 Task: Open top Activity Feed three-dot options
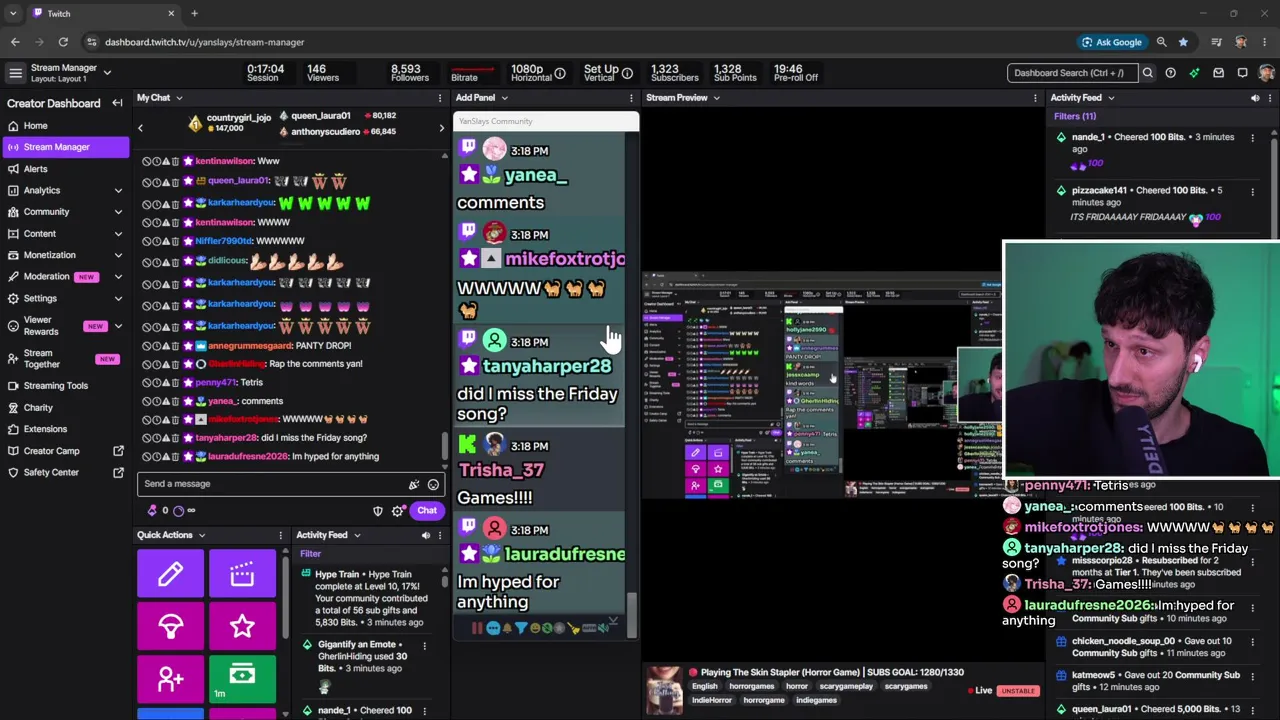click(x=1270, y=98)
